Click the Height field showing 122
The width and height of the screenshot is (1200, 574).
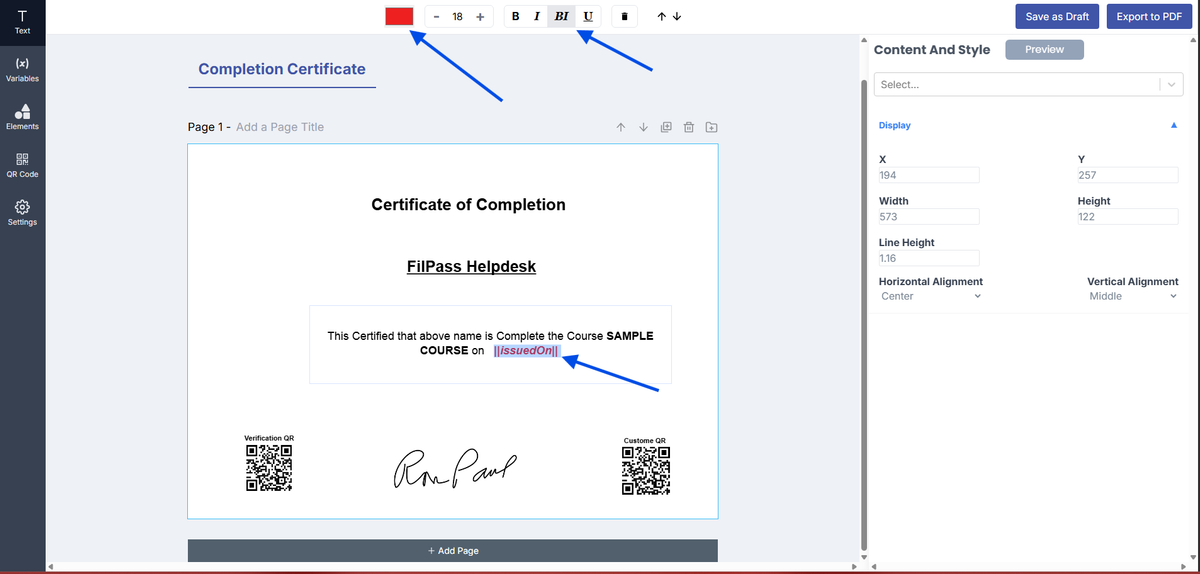(x=1127, y=217)
